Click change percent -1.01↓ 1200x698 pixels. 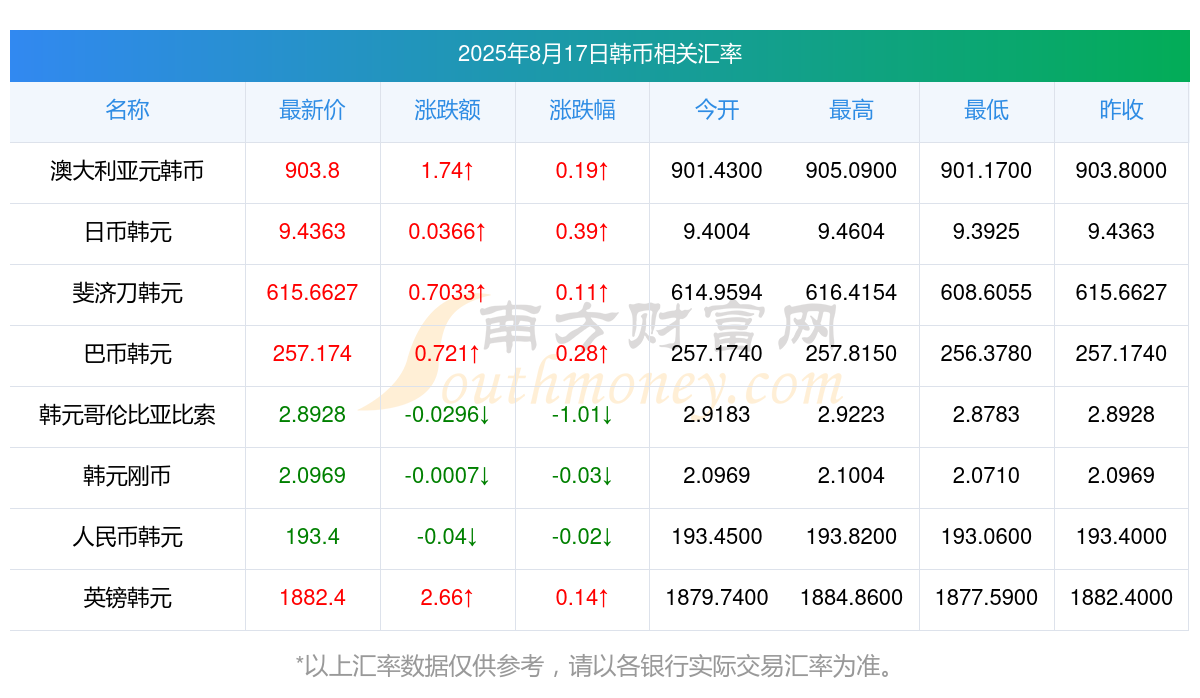coord(582,415)
